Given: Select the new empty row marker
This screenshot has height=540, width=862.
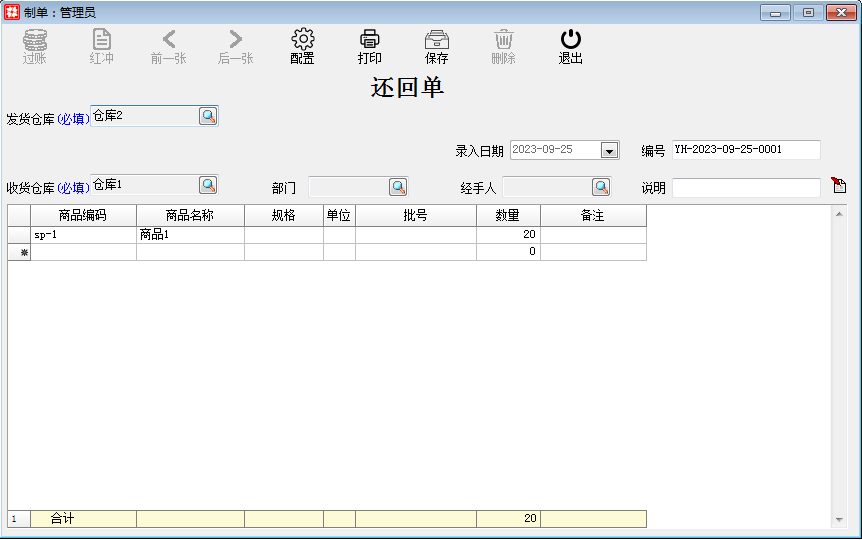Looking at the screenshot, I should point(19,252).
